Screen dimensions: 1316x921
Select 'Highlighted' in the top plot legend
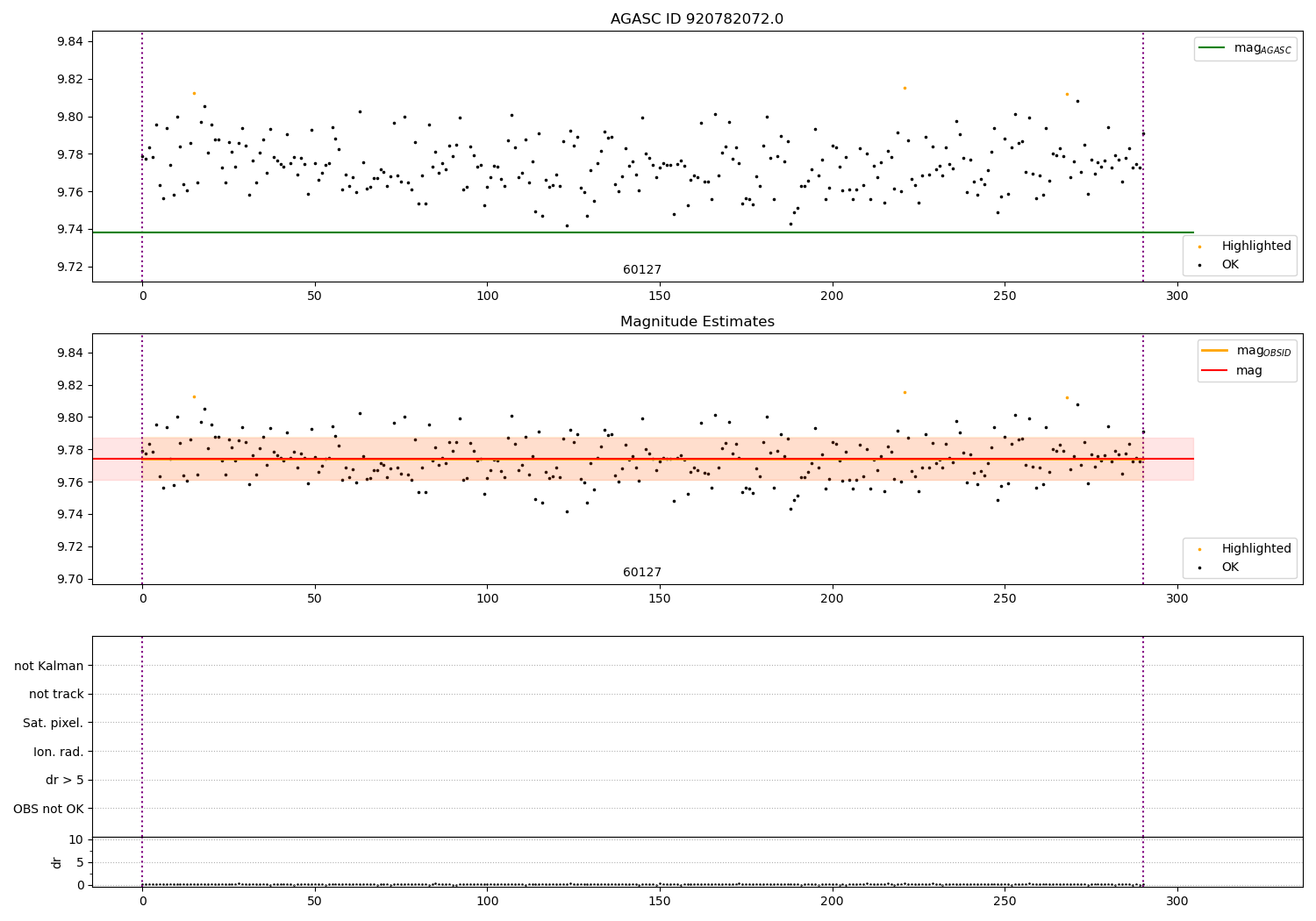(x=1245, y=246)
